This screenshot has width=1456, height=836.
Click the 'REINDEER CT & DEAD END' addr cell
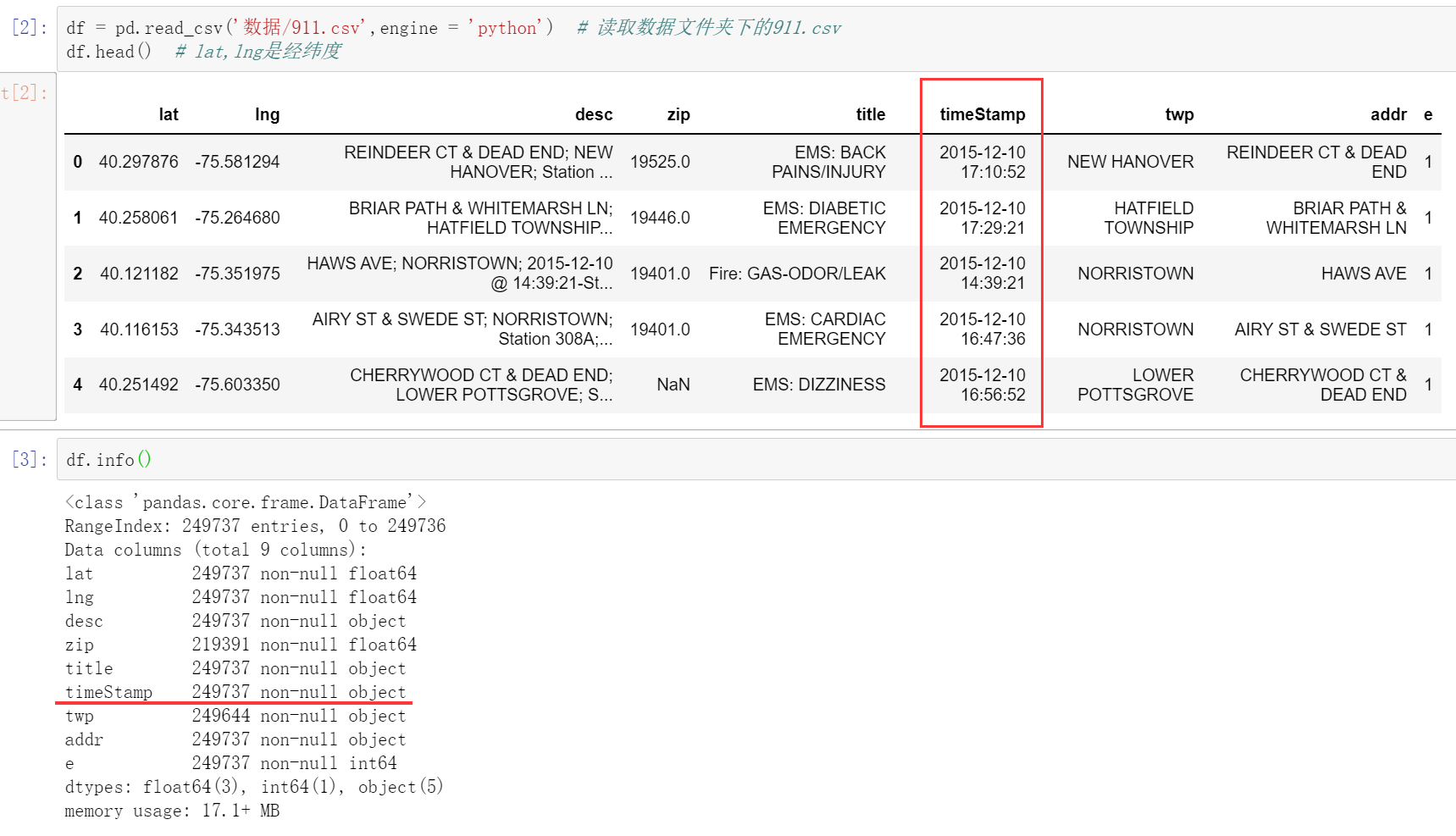1316,162
